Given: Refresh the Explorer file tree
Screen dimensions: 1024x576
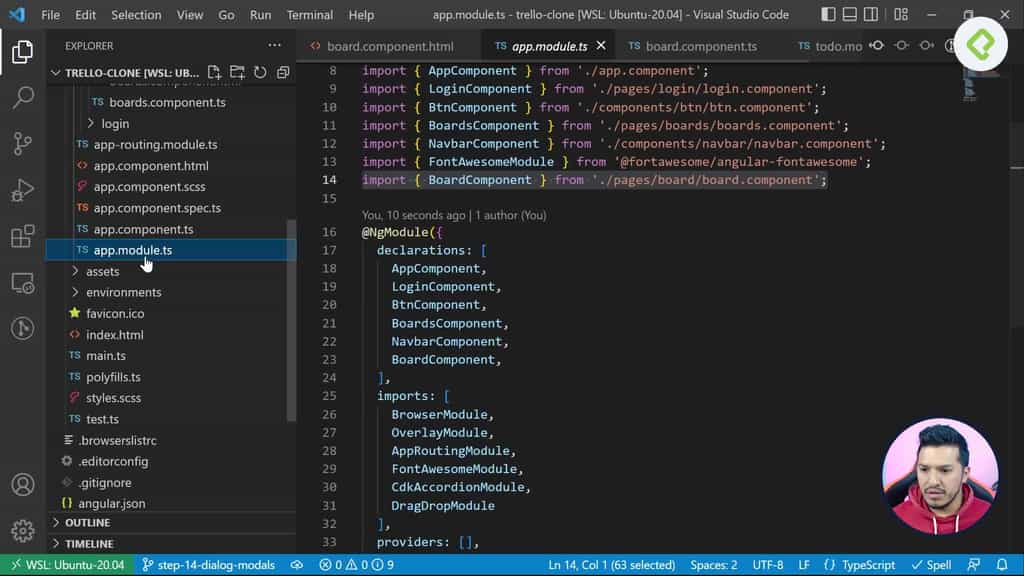Looking at the screenshot, I should pos(258,72).
